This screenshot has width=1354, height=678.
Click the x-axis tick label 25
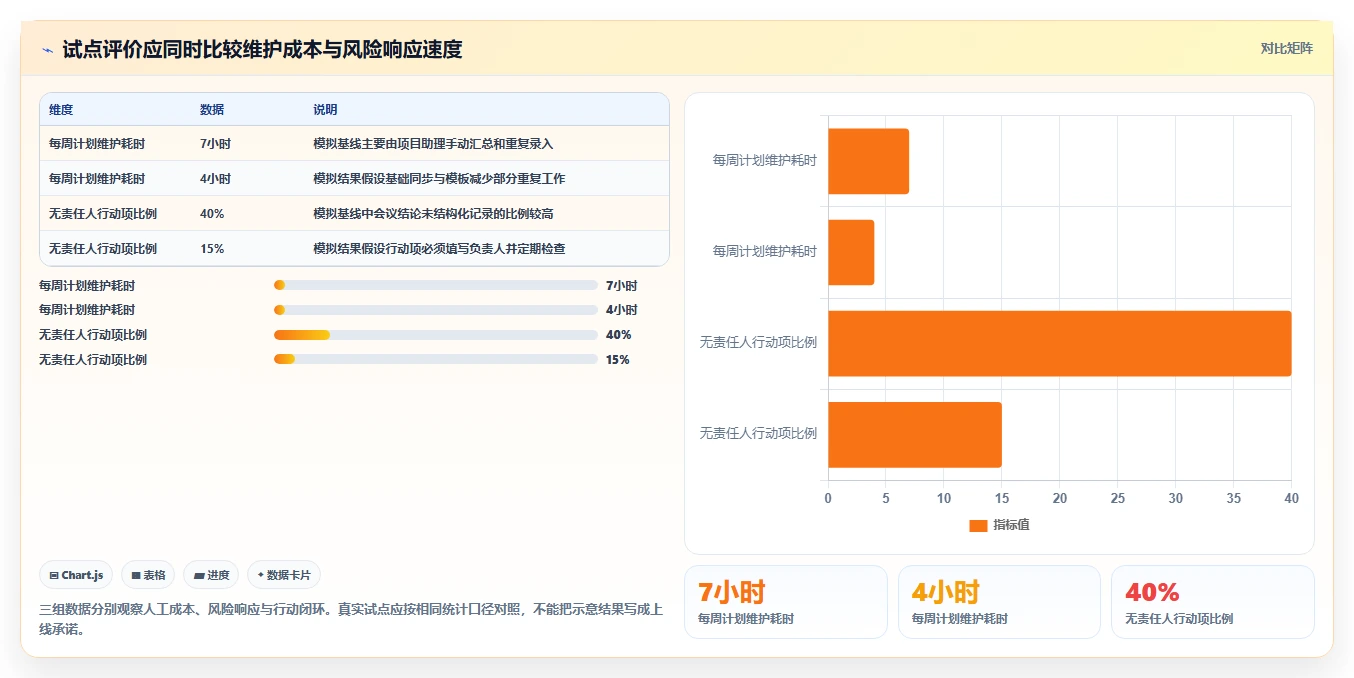point(1117,498)
